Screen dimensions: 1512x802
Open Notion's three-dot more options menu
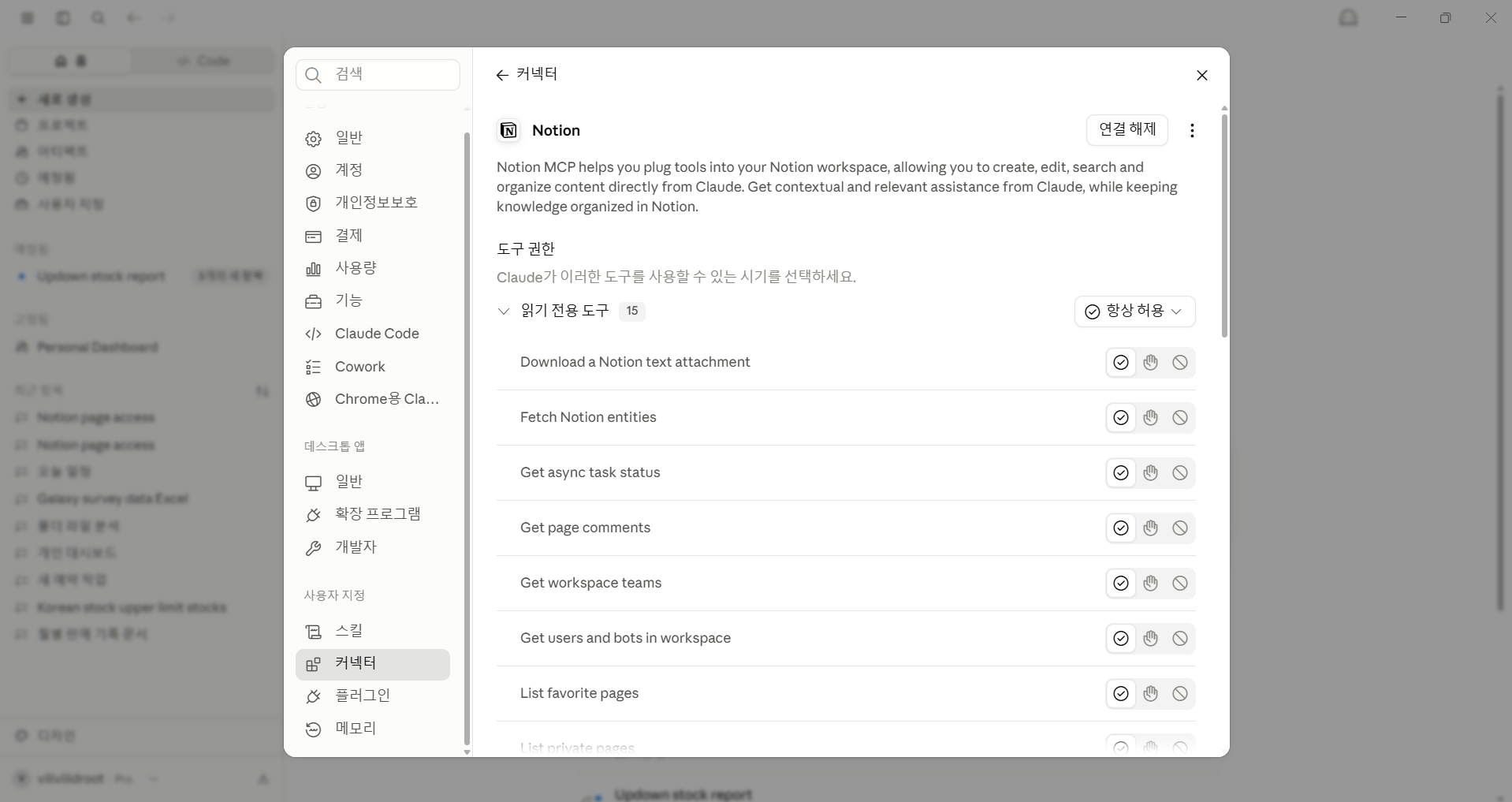click(x=1192, y=130)
